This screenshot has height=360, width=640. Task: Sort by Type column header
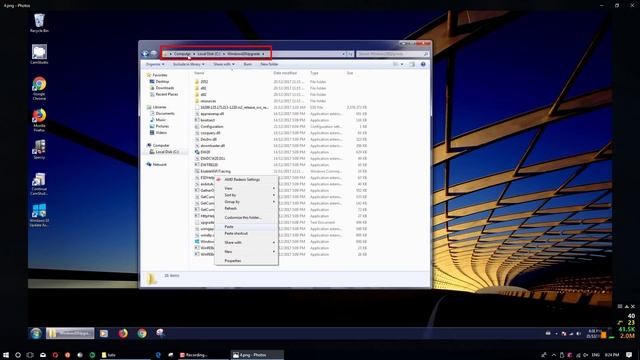pos(314,73)
